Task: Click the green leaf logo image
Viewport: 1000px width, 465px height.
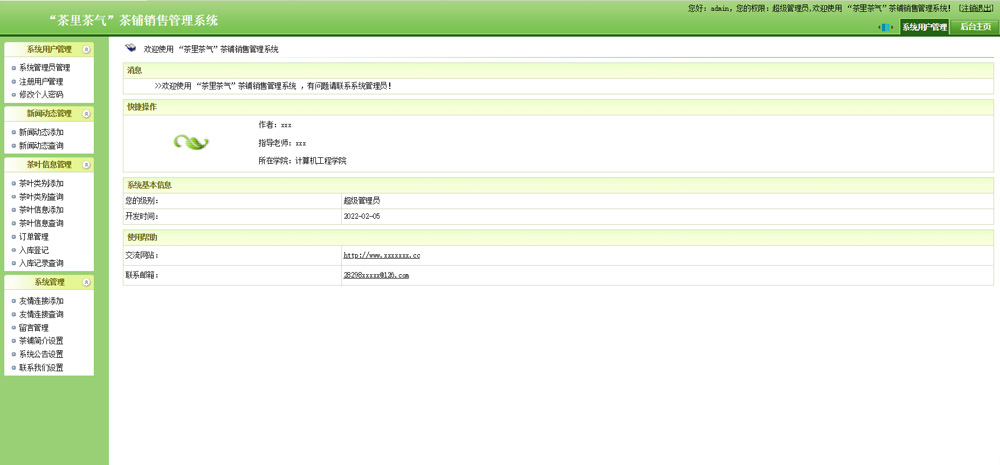Action: click(191, 143)
